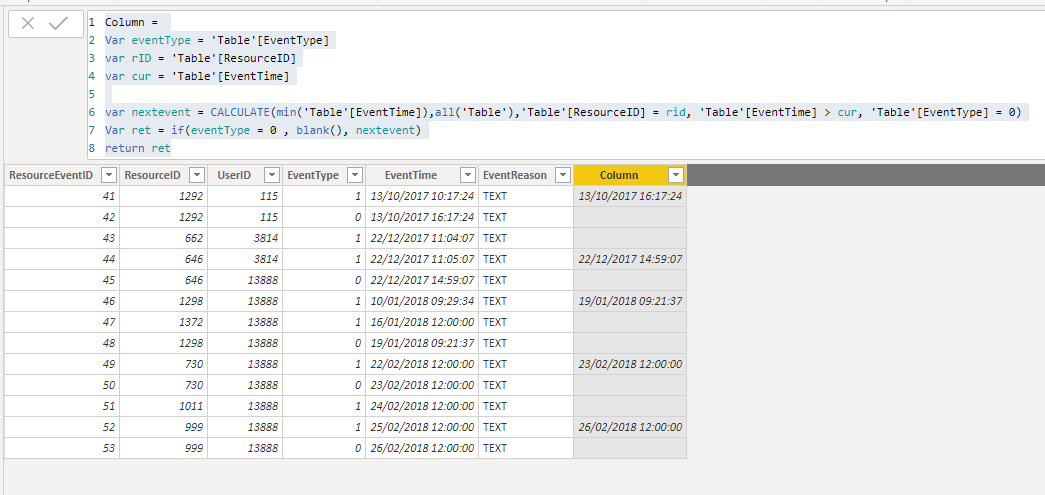Click formula line defining eventType variable
This screenshot has height=495, width=1045.
pyautogui.click(x=217, y=41)
